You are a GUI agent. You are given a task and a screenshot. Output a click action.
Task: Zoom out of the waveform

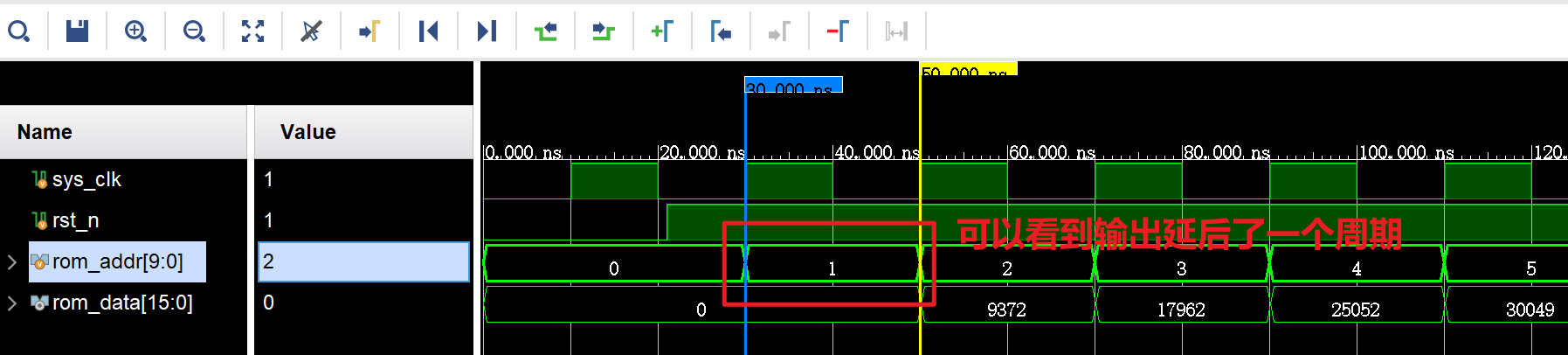[194, 31]
